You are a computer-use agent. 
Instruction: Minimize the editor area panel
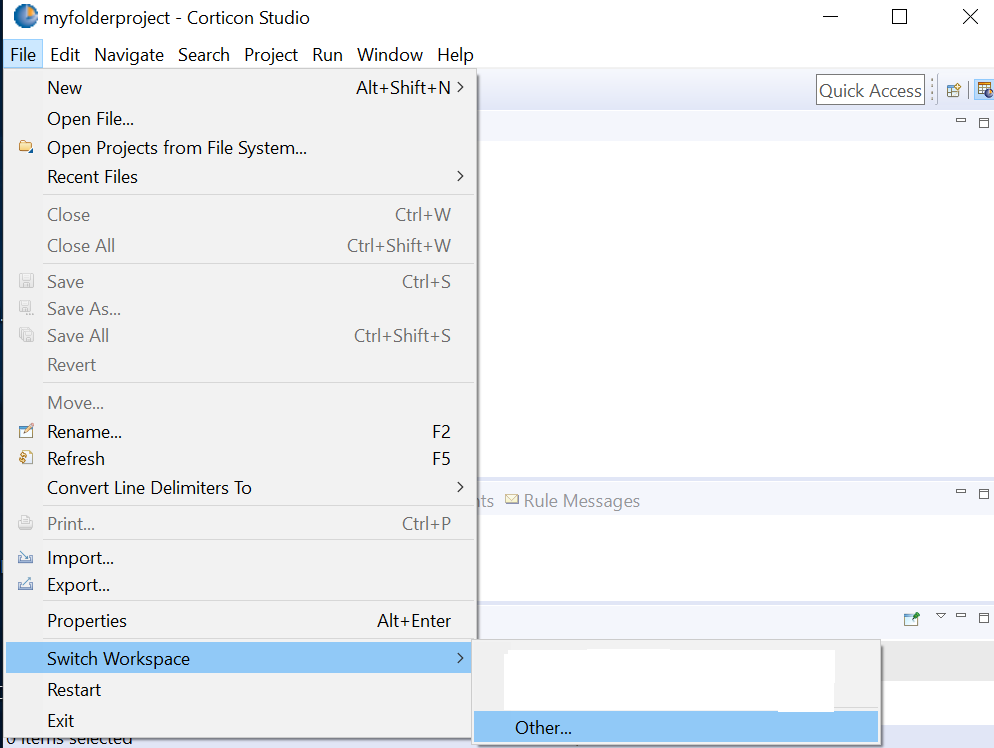(x=961, y=120)
